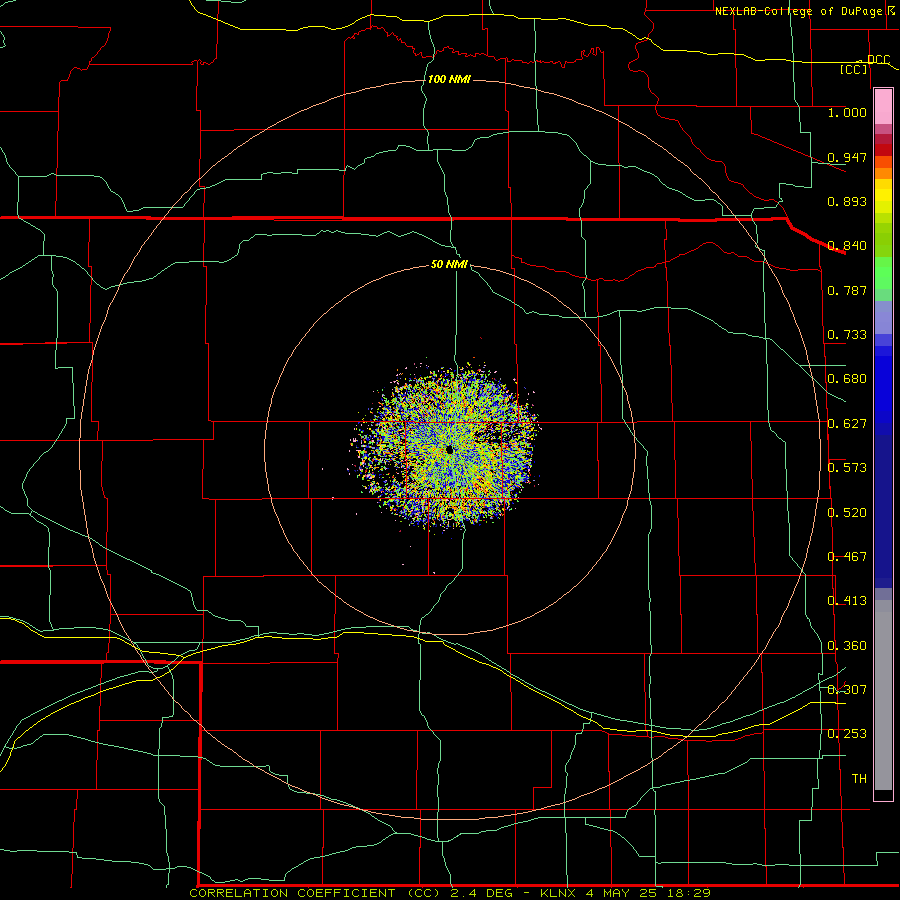Pick the bright green band above 0.787

pyautogui.click(x=883, y=273)
